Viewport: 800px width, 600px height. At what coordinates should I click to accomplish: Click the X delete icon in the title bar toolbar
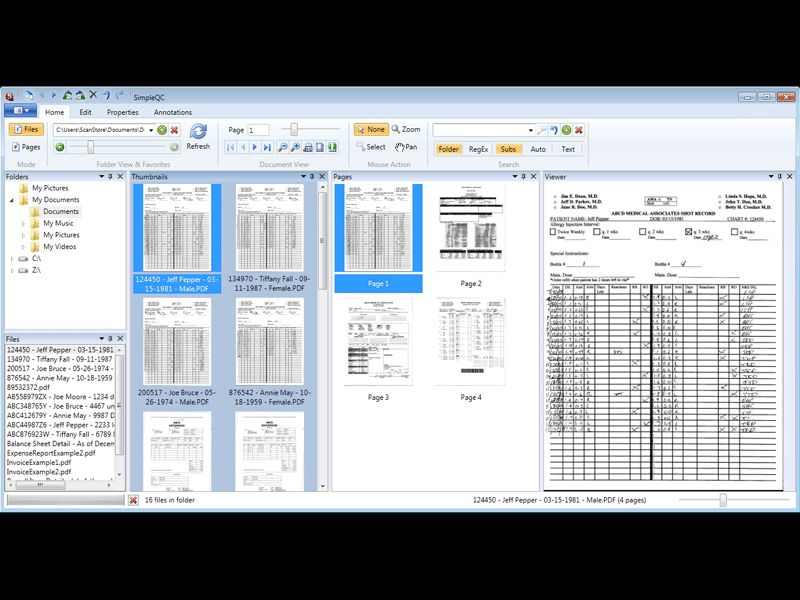pos(93,94)
